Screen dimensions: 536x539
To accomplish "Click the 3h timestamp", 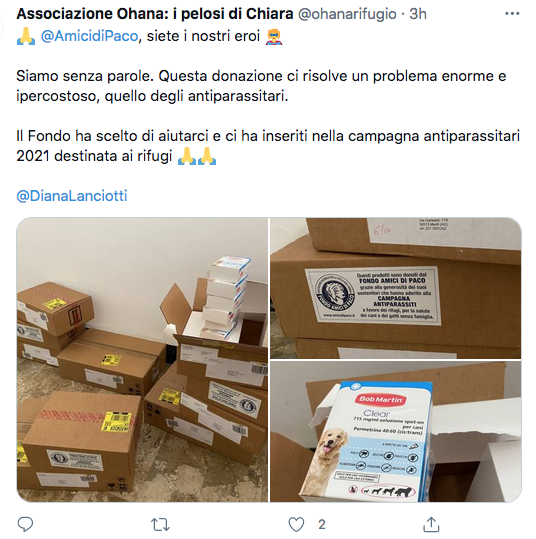I will tap(418, 14).
